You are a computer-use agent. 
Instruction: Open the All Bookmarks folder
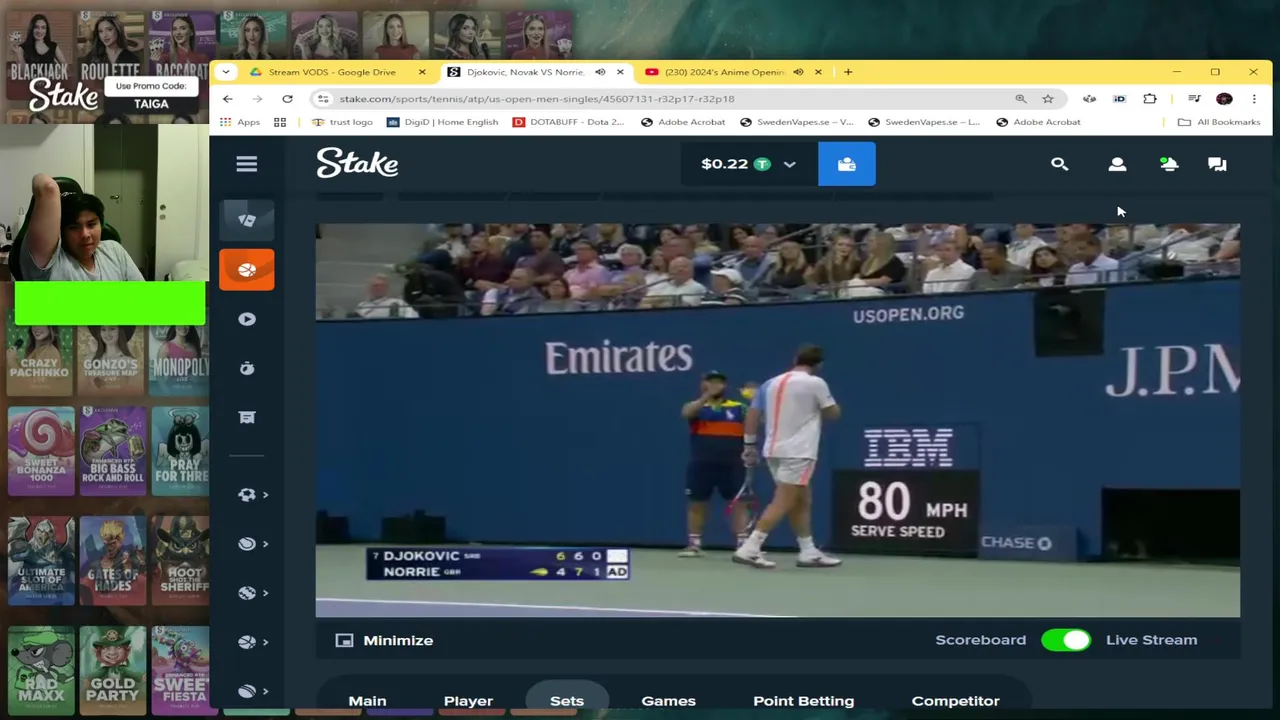click(x=1219, y=122)
